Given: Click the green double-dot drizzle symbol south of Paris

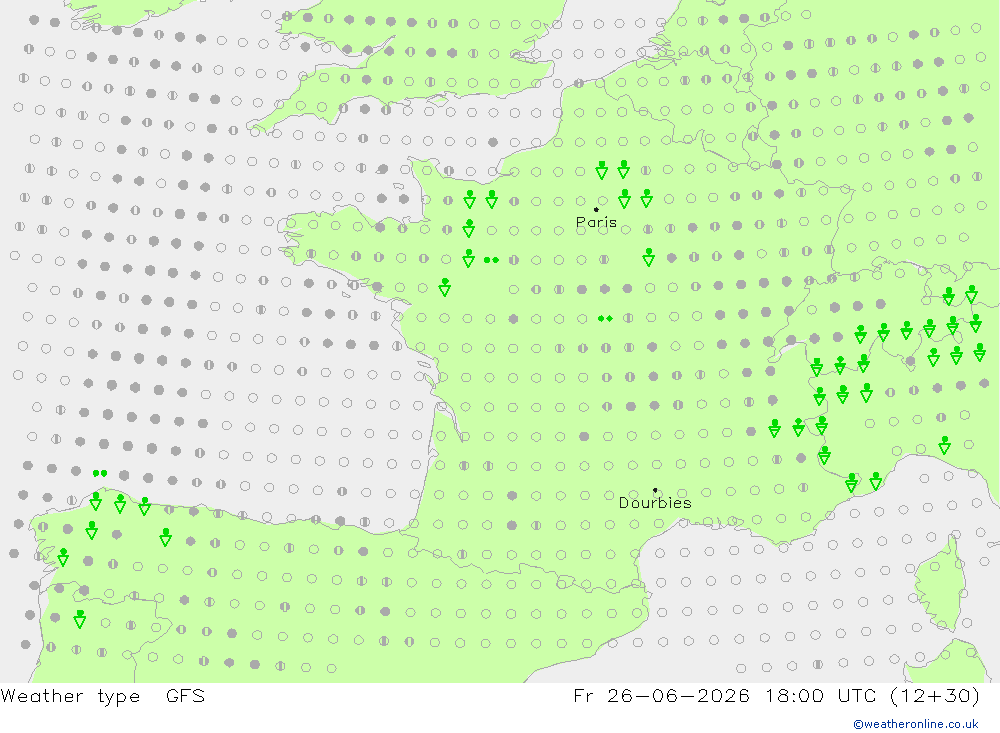Looking at the screenshot, I should click(605, 318).
